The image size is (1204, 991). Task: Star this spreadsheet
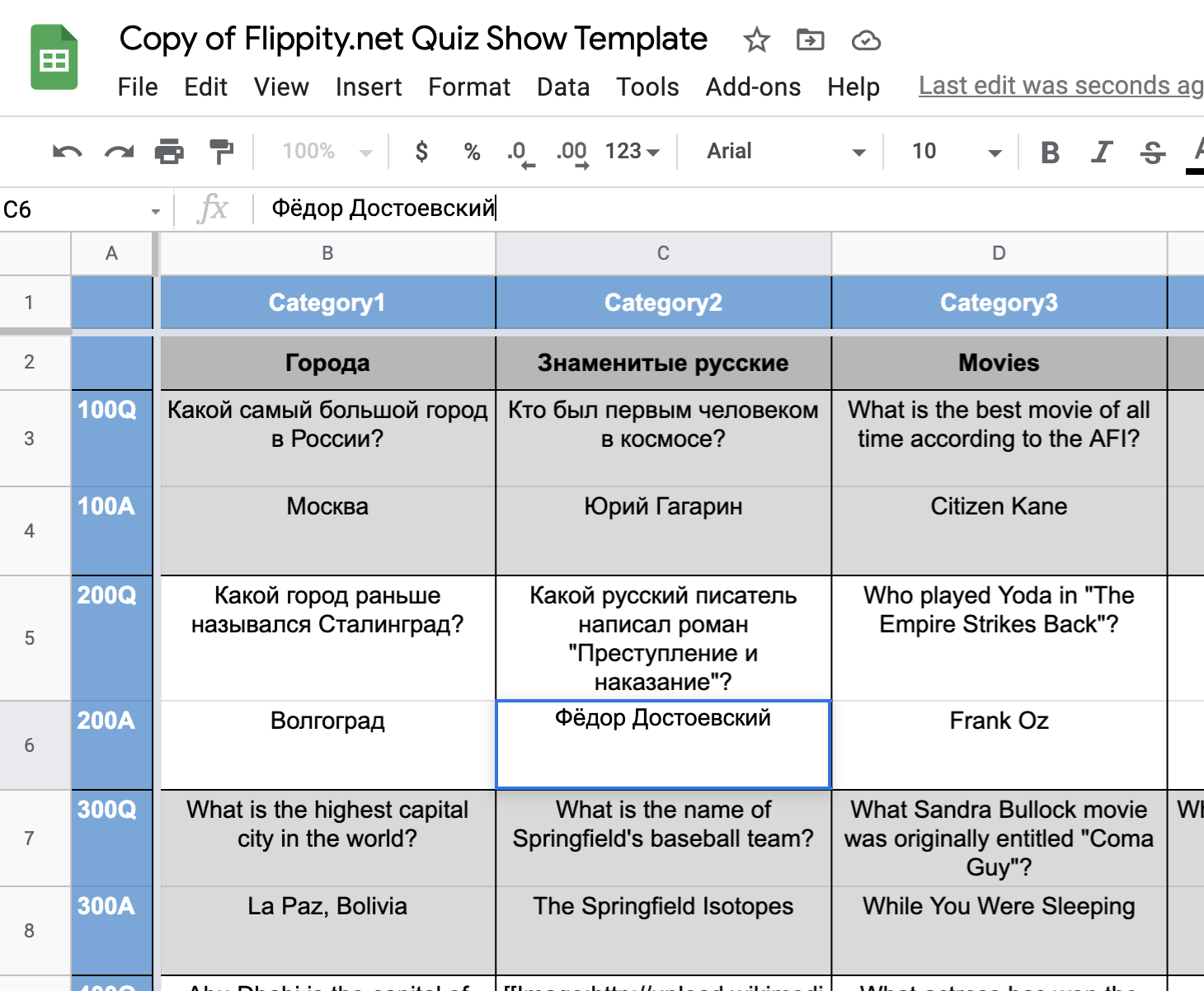tap(756, 40)
